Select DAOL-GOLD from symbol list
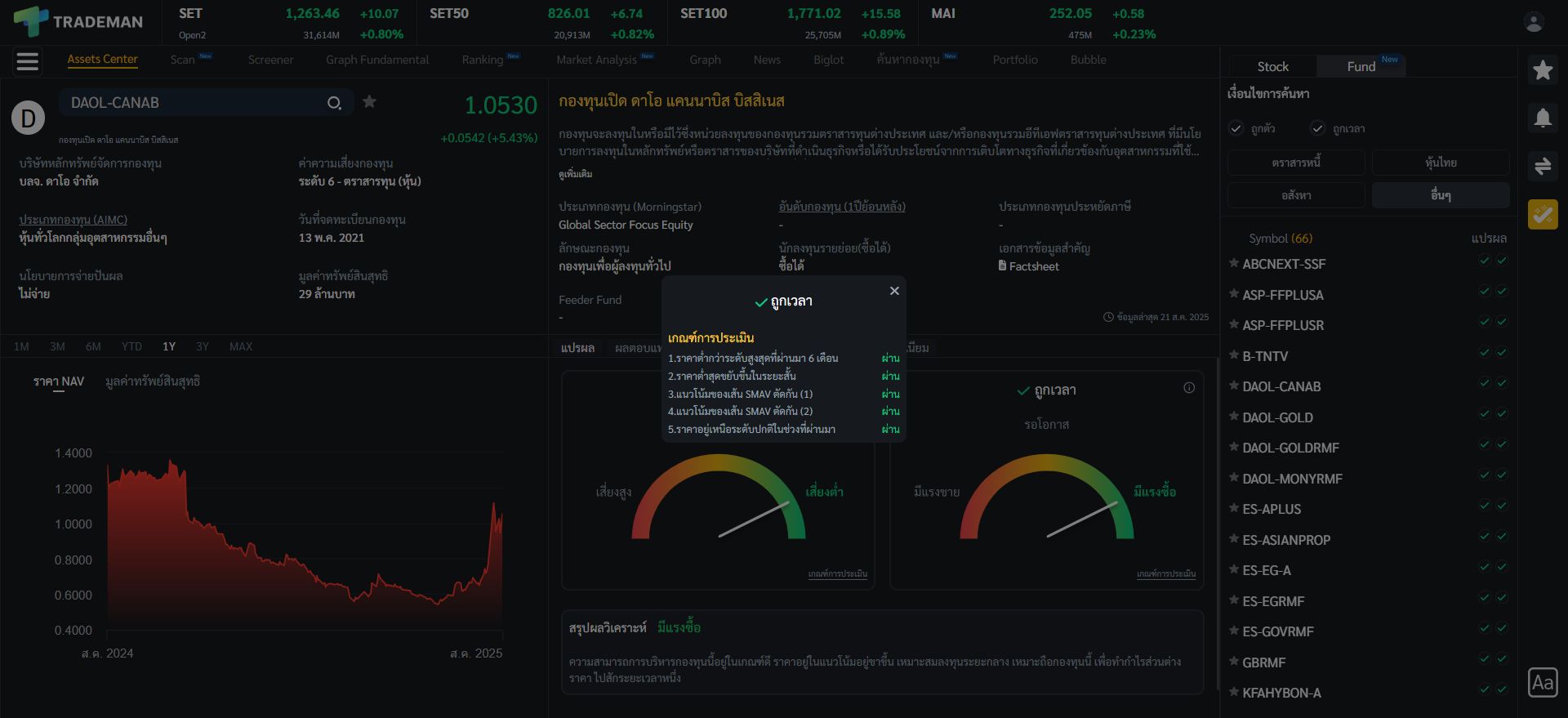 1277,417
